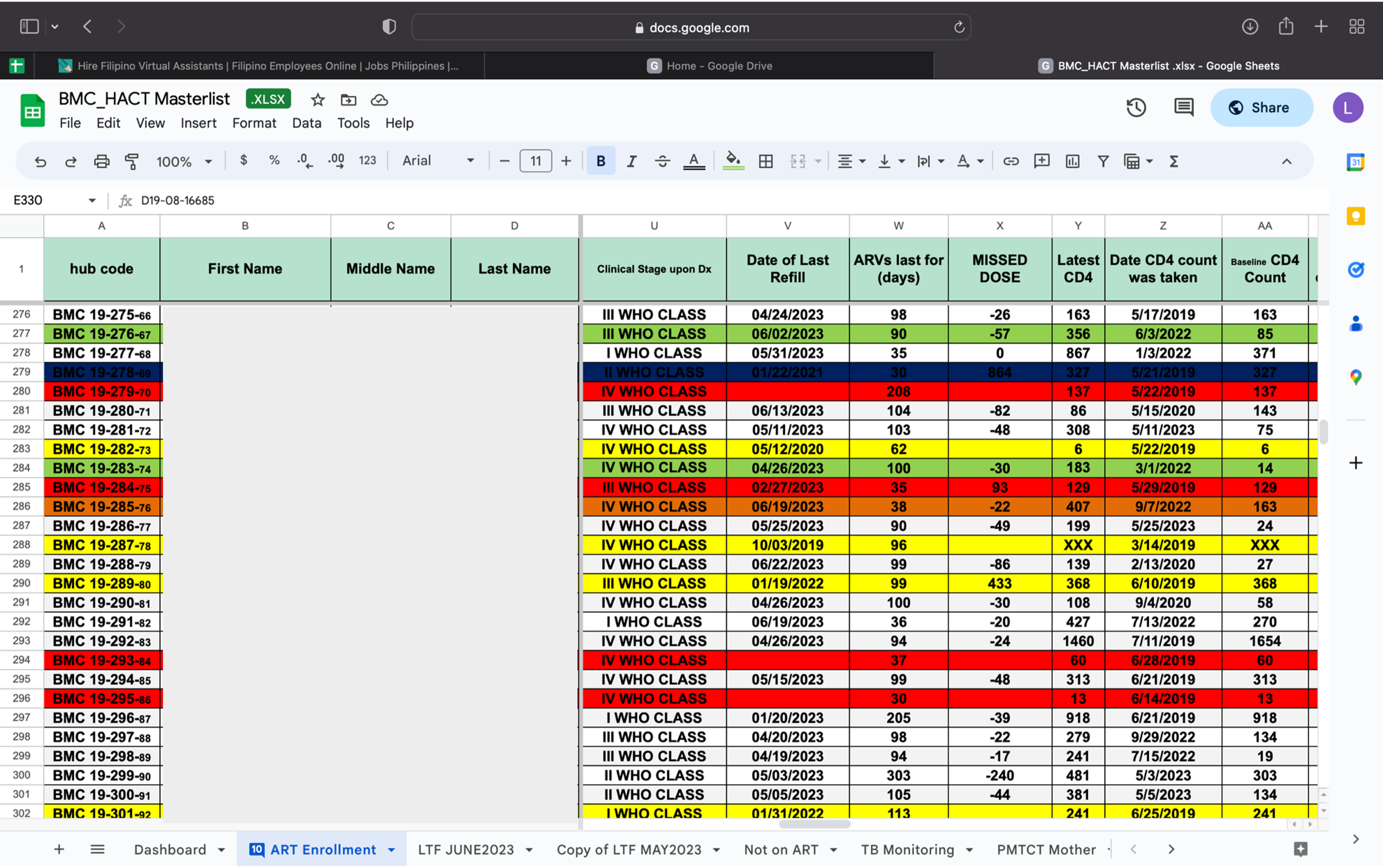Click the insert chart icon
This screenshot has height=868, width=1383.
[x=1072, y=161]
